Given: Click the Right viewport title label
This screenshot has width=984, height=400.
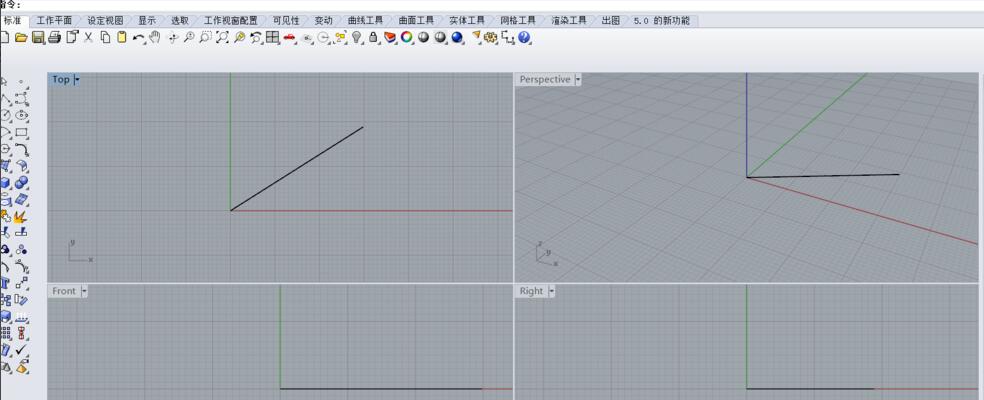Looking at the screenshot, I should coord(532,291).
